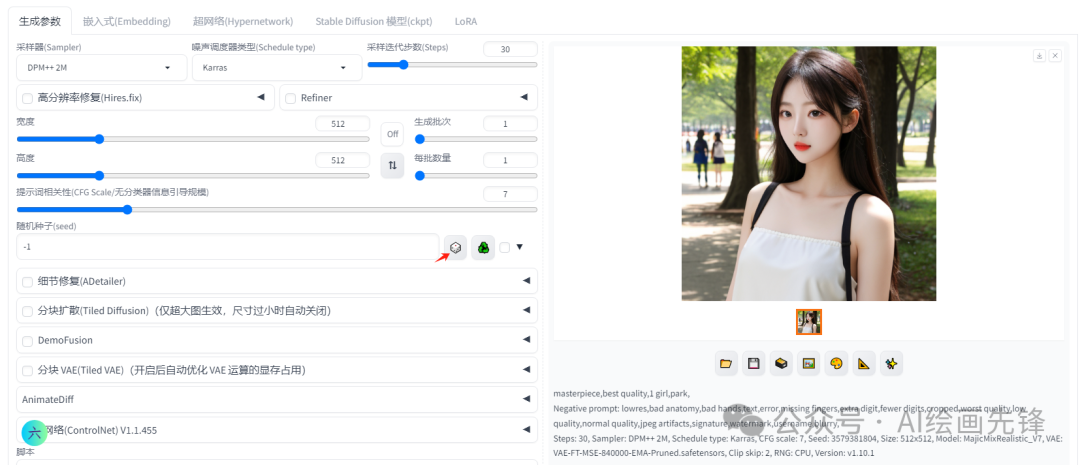The width and height of the screenshot is (1080, 465).
Task: Expand the AnimateDiff panel arrow
Action: [526, 398]
